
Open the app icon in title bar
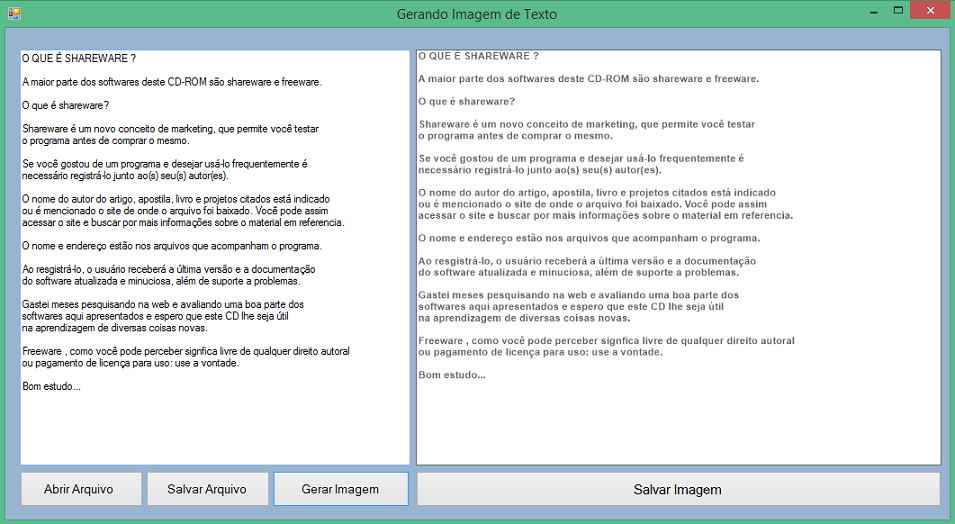(14, 13)
